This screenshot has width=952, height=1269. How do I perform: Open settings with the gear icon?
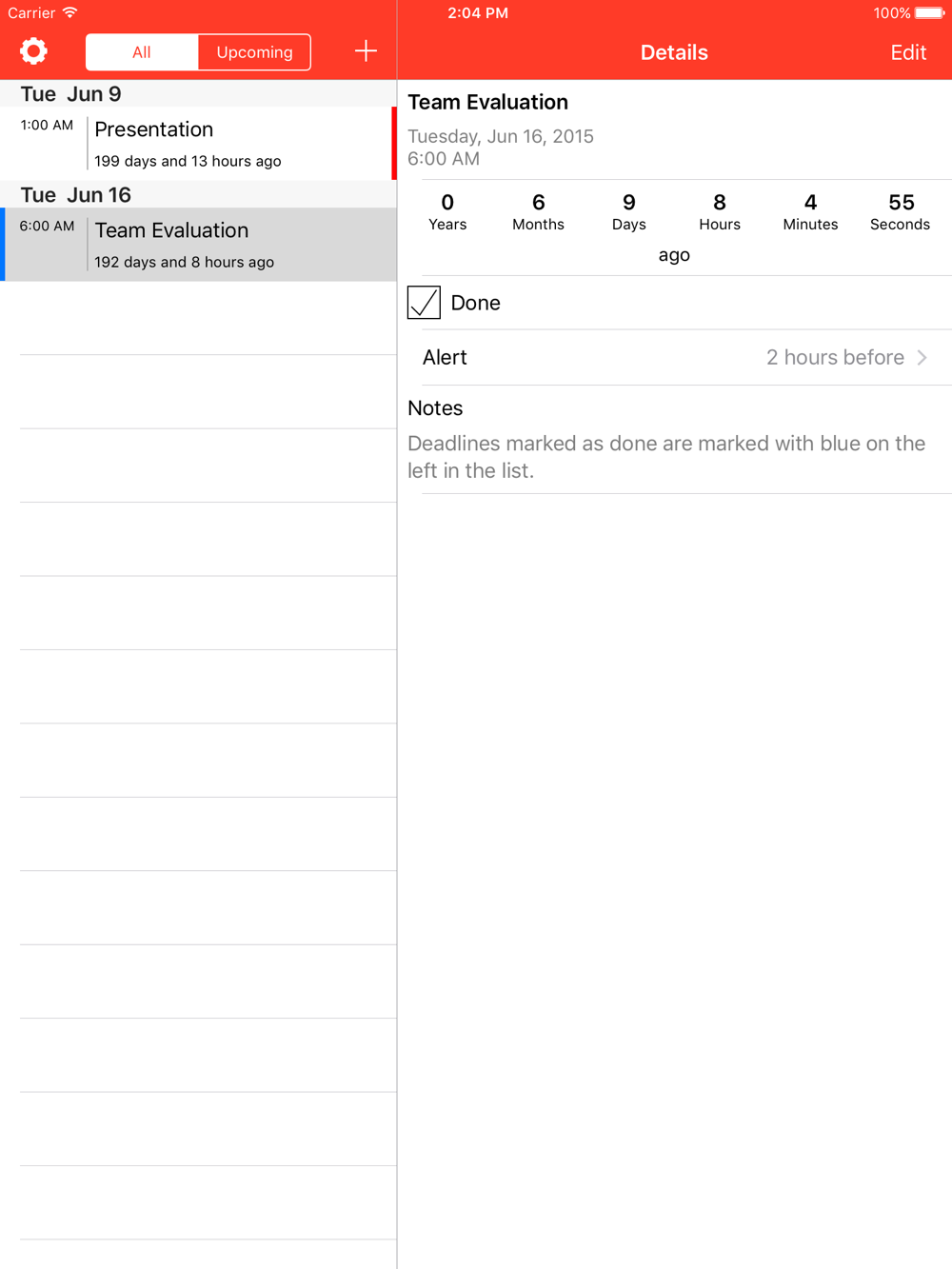pyautogui.click(x=33, y=51)
